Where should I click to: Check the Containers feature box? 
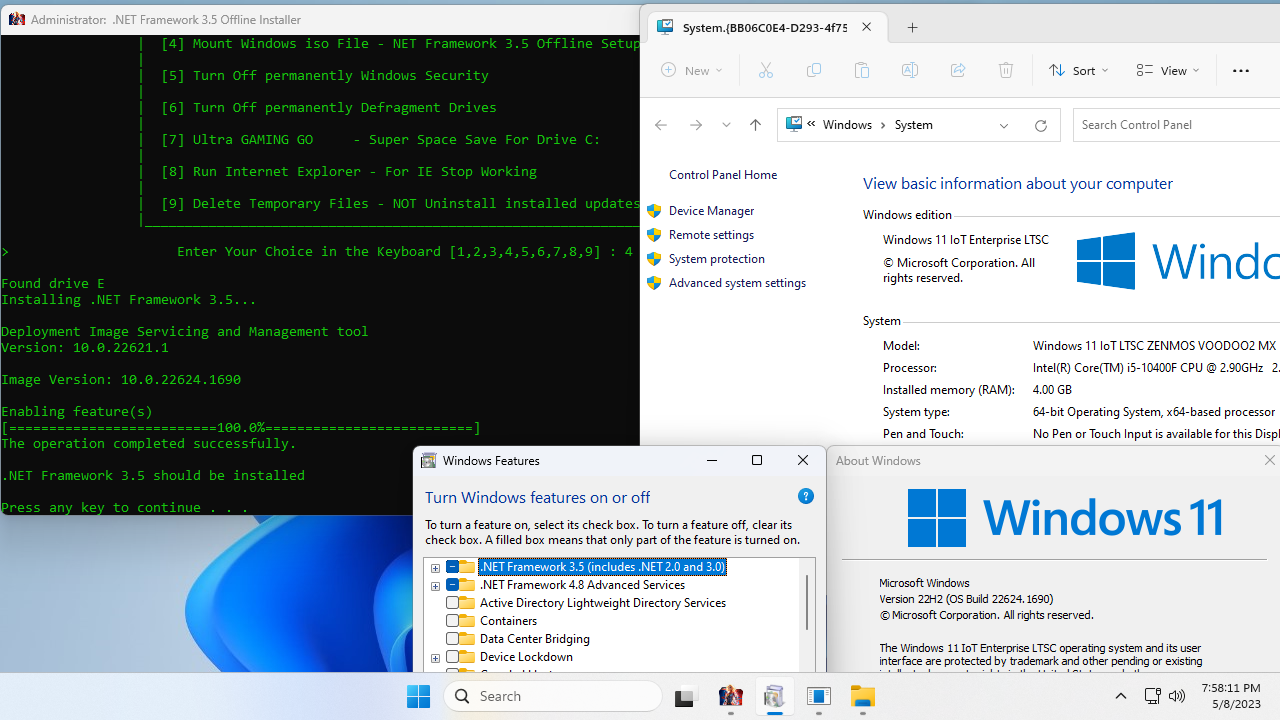[452, 621]
